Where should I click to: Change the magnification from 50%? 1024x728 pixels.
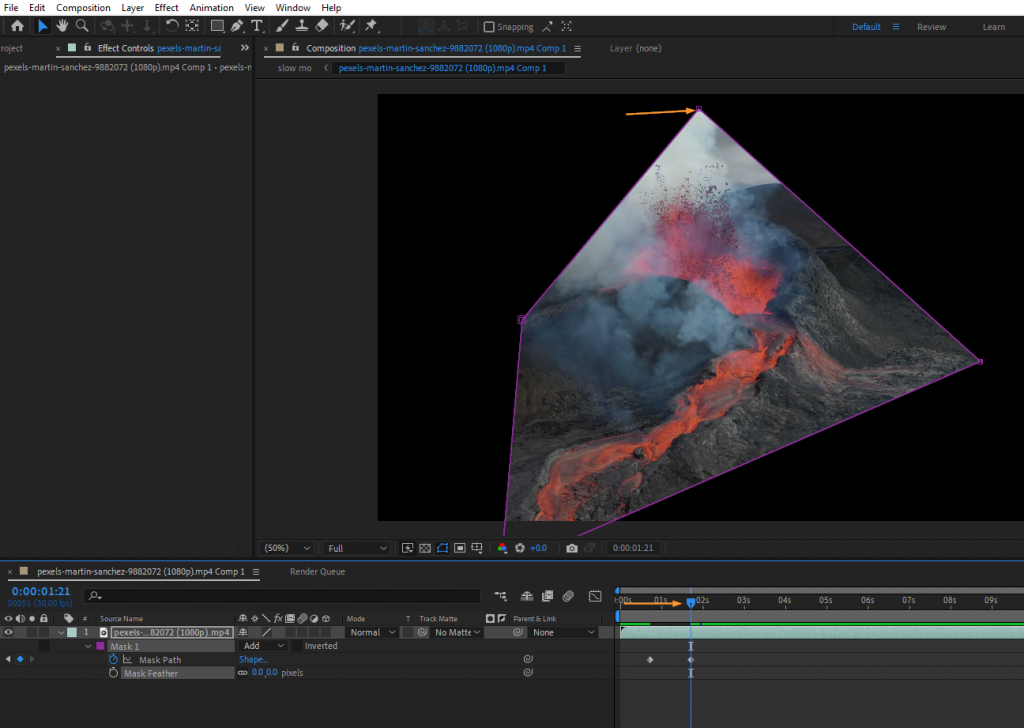click(x=286, y=547)
